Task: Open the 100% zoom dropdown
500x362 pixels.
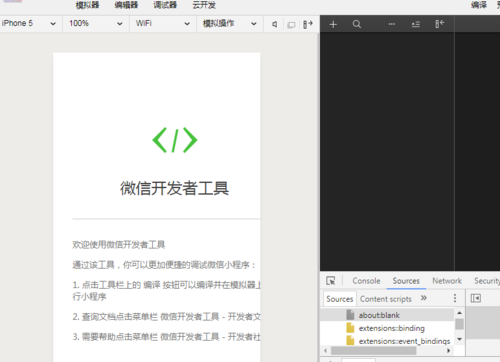Action: 96,24
